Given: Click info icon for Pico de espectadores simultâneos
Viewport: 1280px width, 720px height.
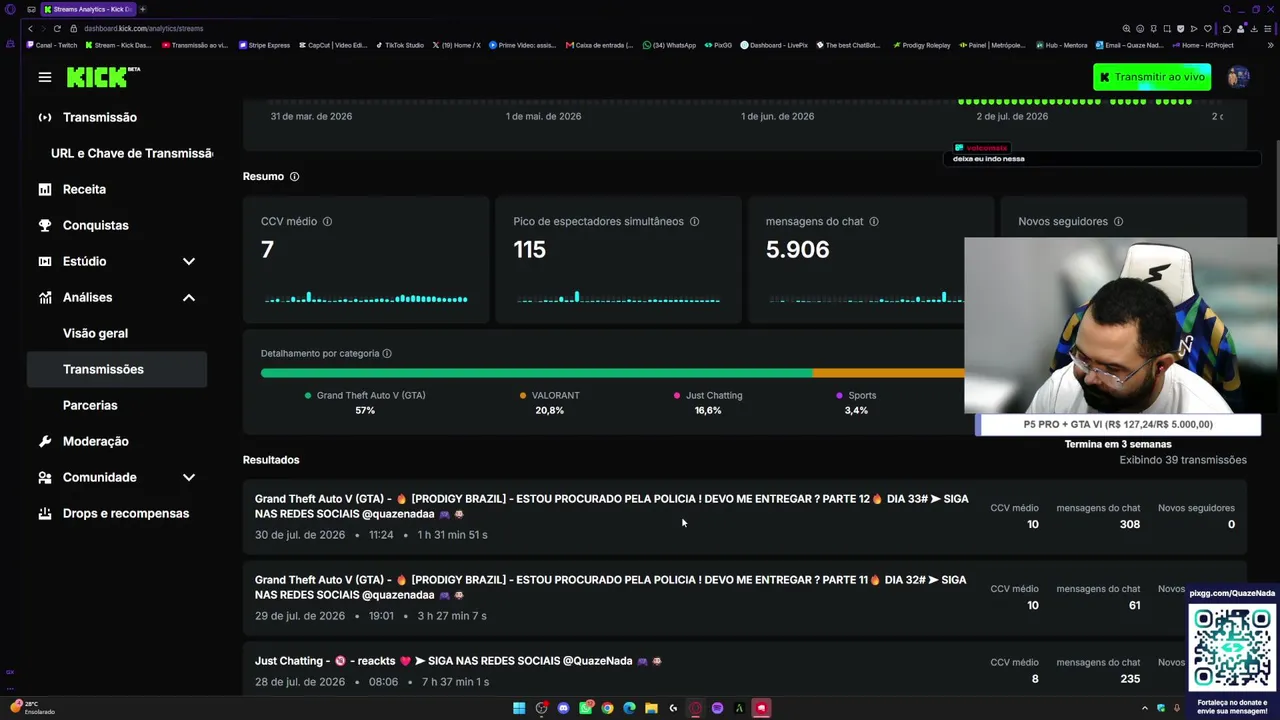Looking at the screenshot, I should click(x=694, y=221).
